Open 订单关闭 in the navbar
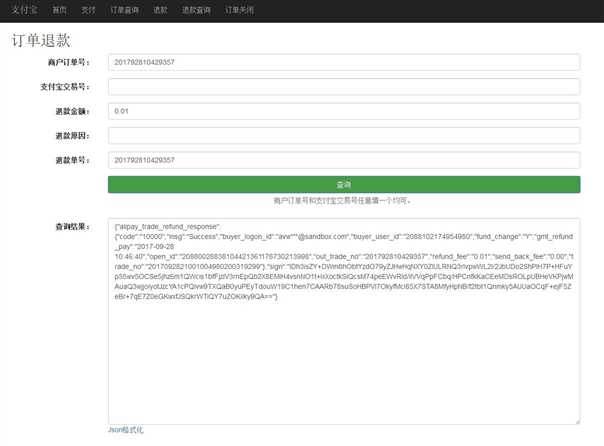The height and width of the screenshot is (446, 604). 240,10
